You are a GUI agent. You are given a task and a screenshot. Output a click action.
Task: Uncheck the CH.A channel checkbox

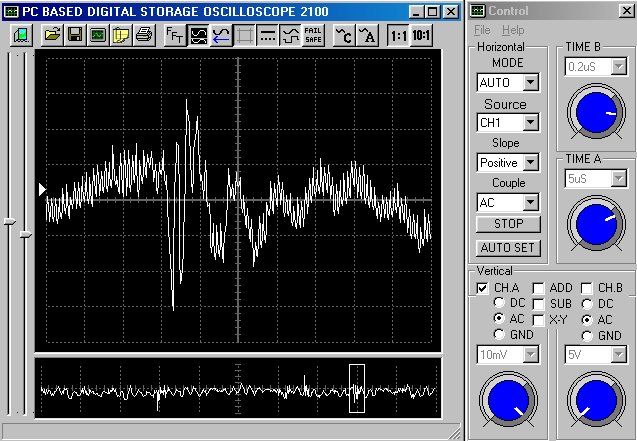[x=481, y=288]
